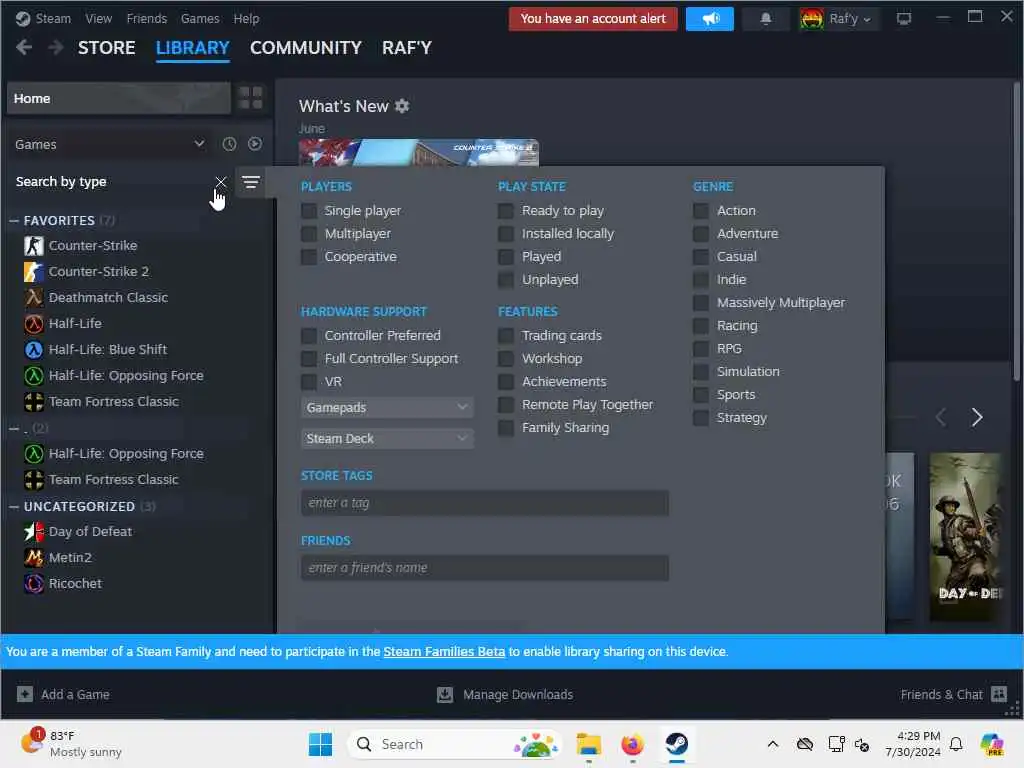Screen dimensions: 1024x768
Task: Open the View menu
Action: (99, 19)
